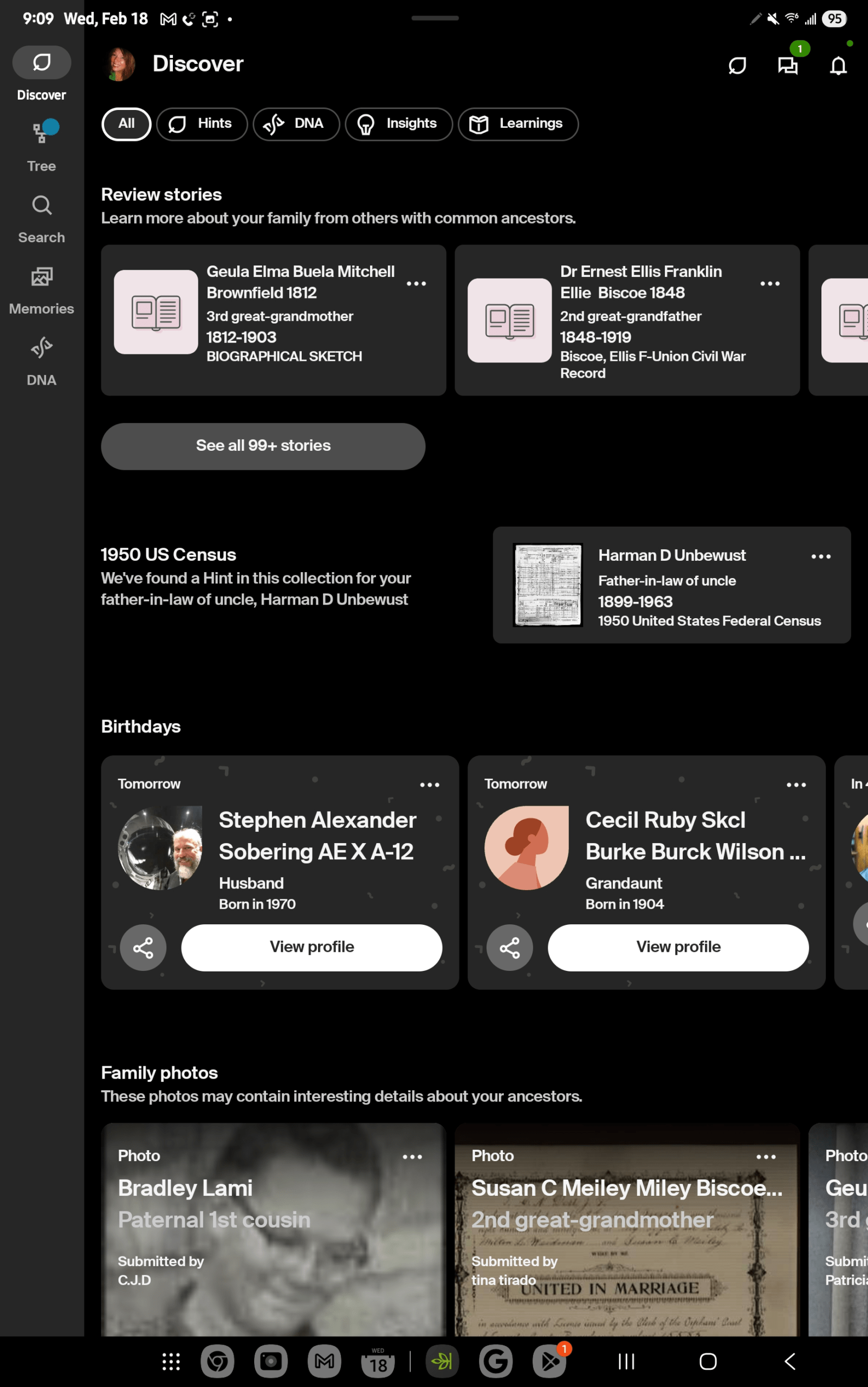
Task: Open options for Bradley Lami photo
Action: pos(412,1157)
